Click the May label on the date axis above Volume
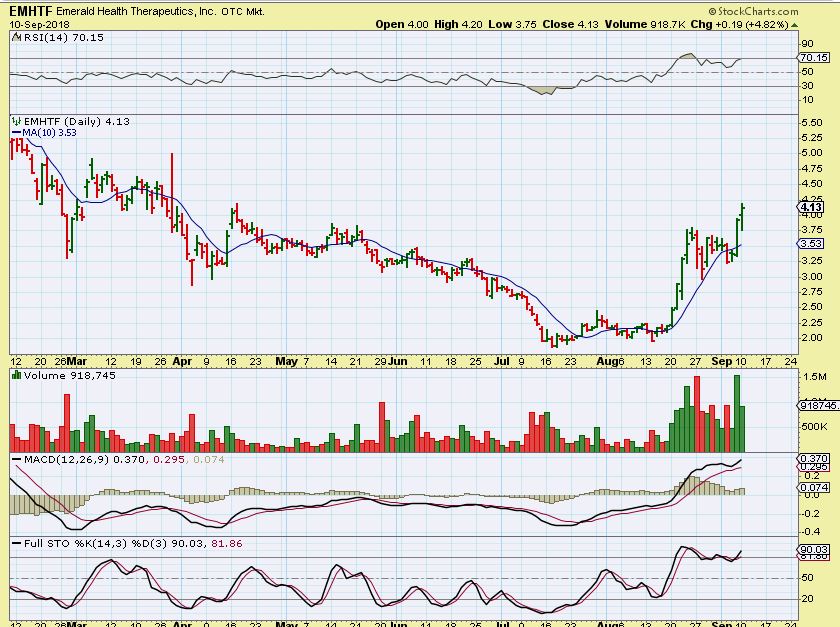This screenshot has width=840, height=627. (287, 361)
